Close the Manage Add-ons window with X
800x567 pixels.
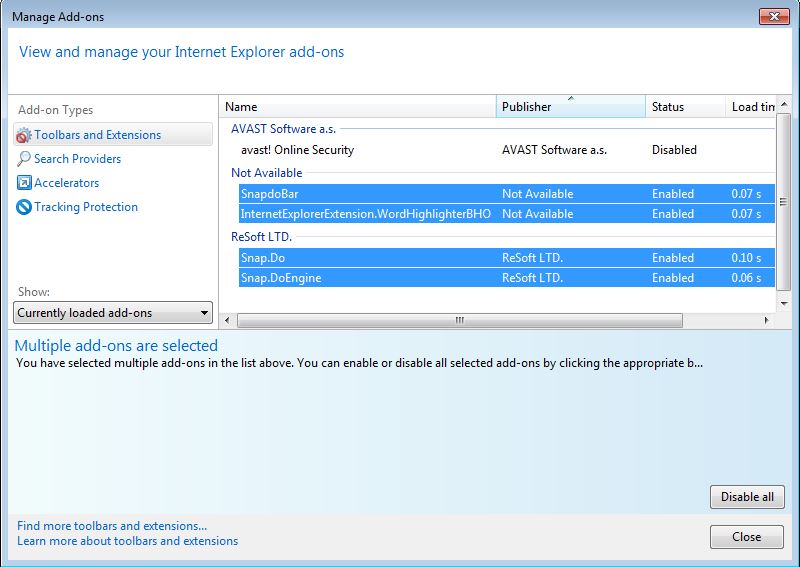[x=773, y=16]
